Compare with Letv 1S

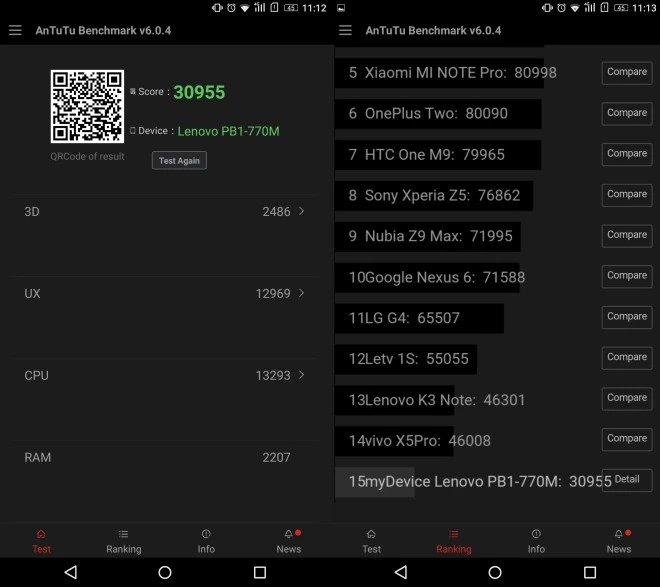tap(627, 358)
